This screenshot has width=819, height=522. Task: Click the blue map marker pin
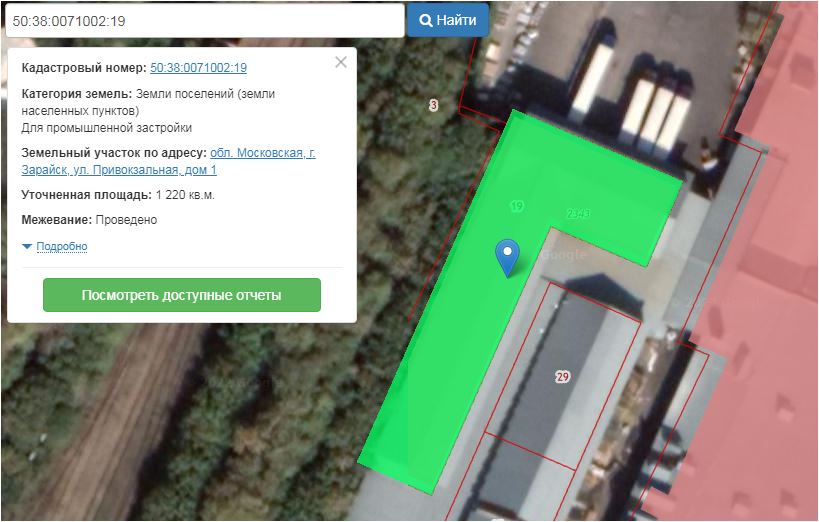coord(509,256)
